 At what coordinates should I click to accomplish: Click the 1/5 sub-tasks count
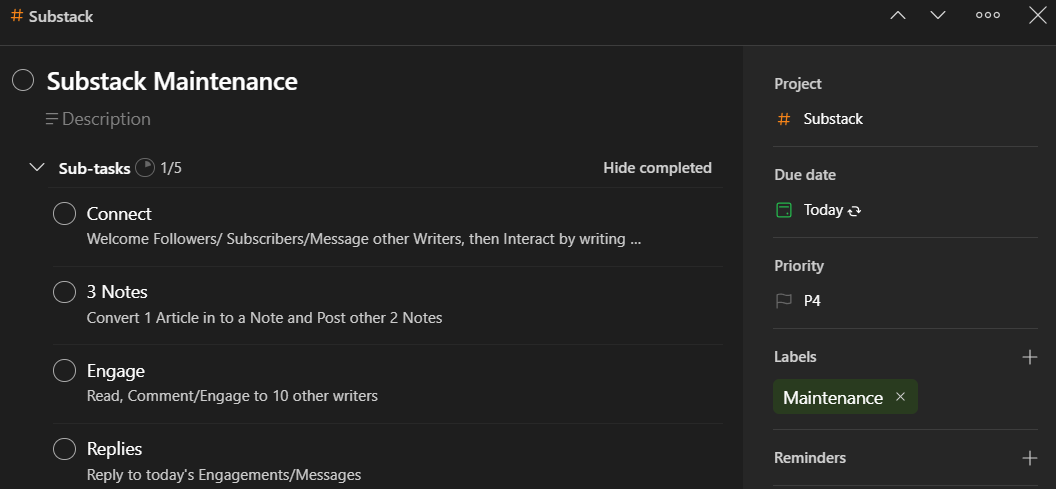(171, 168)
